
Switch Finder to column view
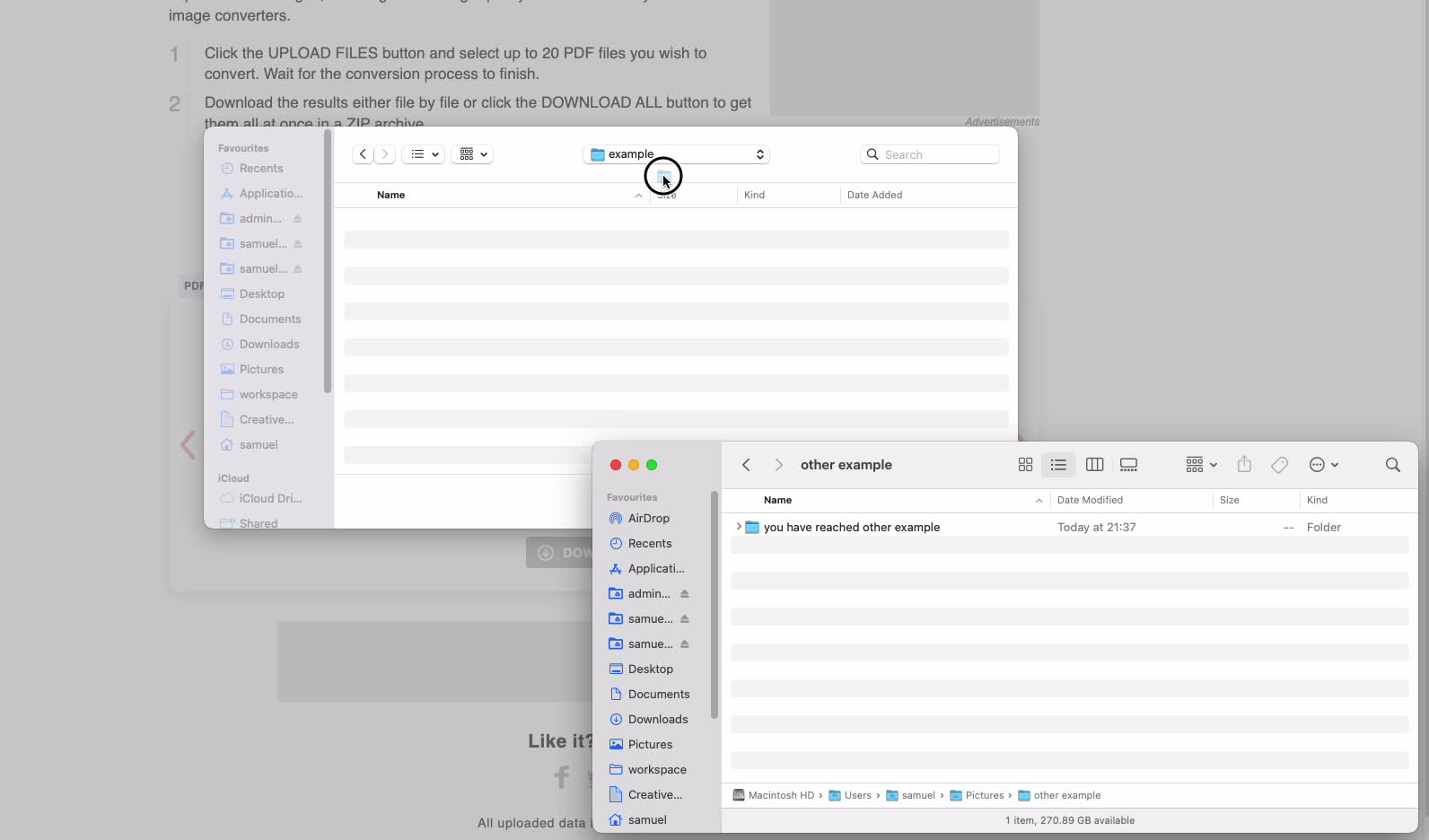(x=1094, y=465)
